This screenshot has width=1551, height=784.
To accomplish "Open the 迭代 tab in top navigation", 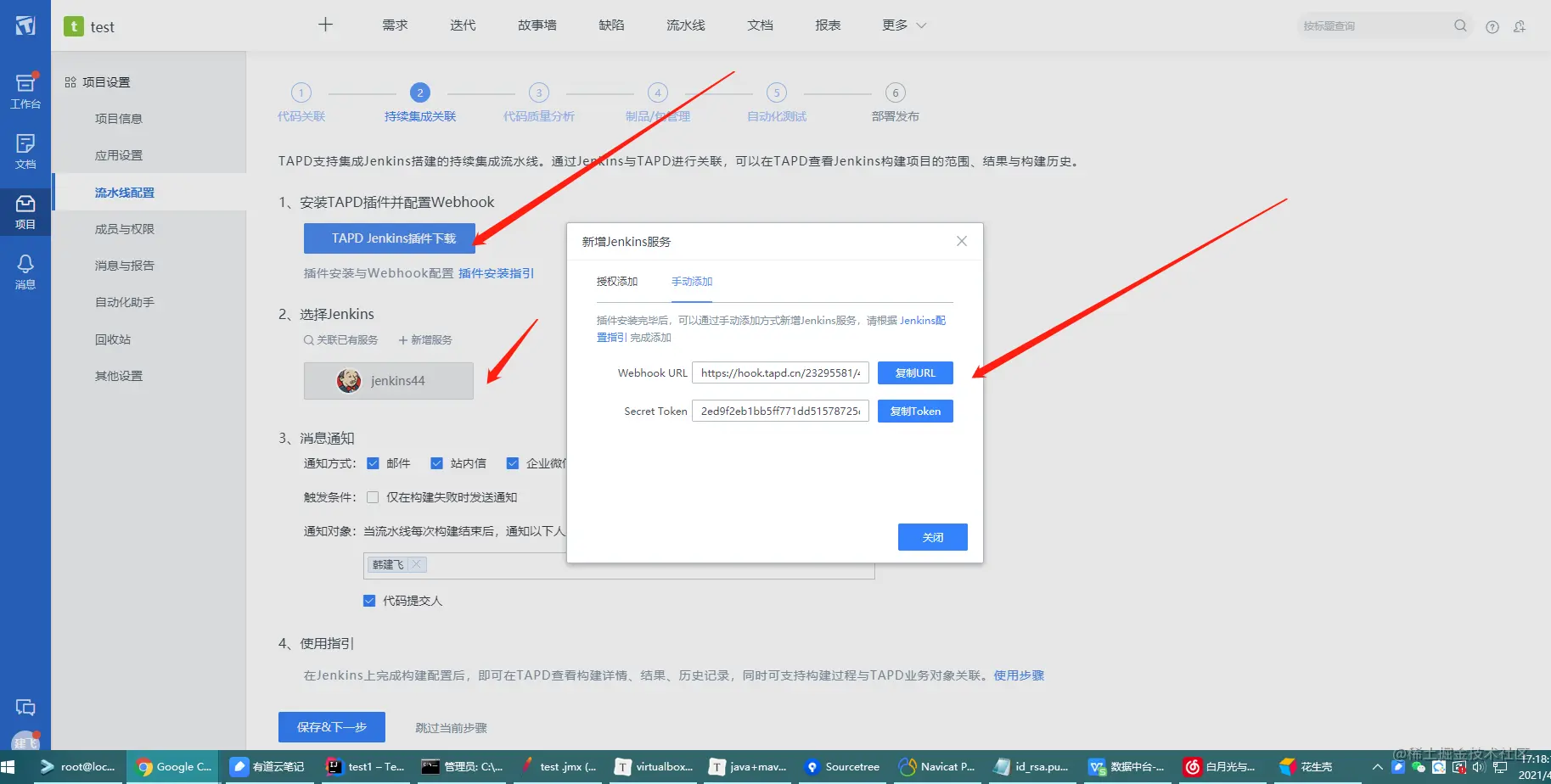I will (463, 25).
